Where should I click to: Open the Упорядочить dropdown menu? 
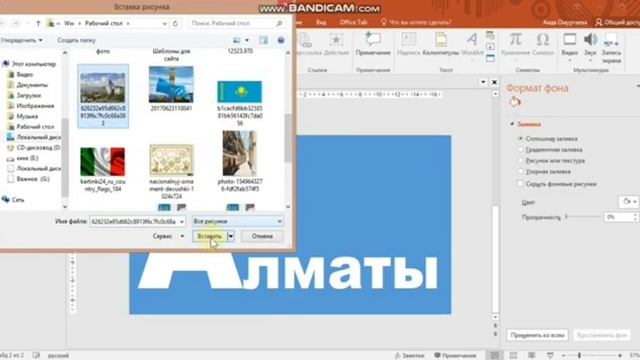click(x=21, y=40)
